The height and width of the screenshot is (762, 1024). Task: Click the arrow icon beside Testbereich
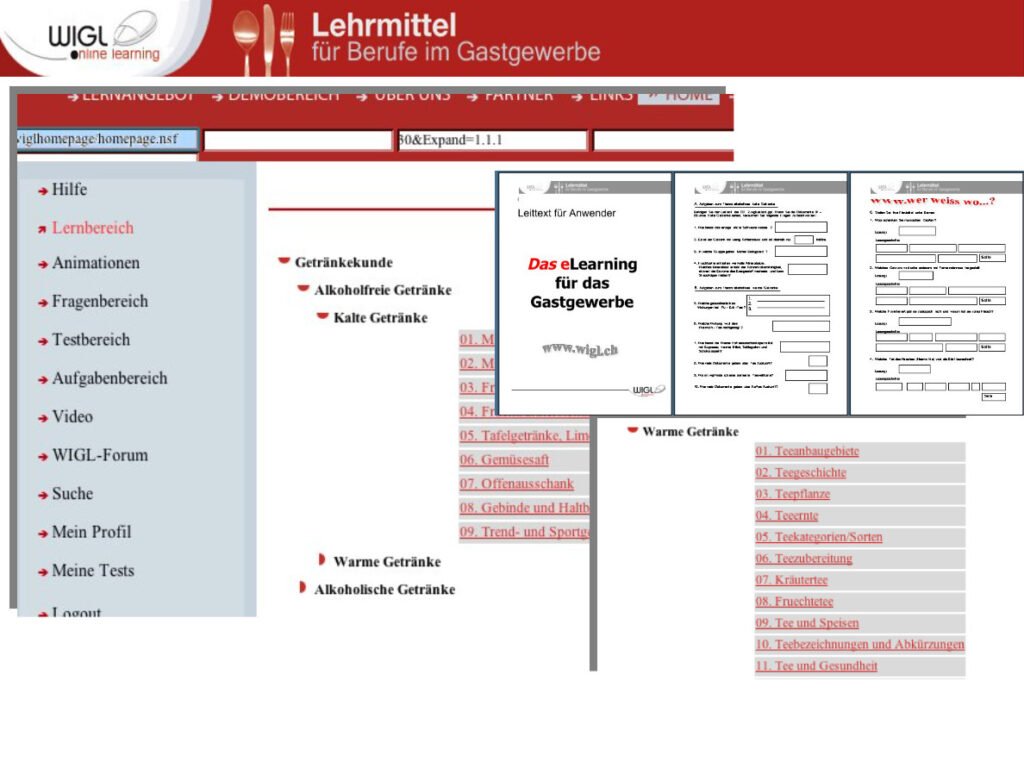click(42, 341)
